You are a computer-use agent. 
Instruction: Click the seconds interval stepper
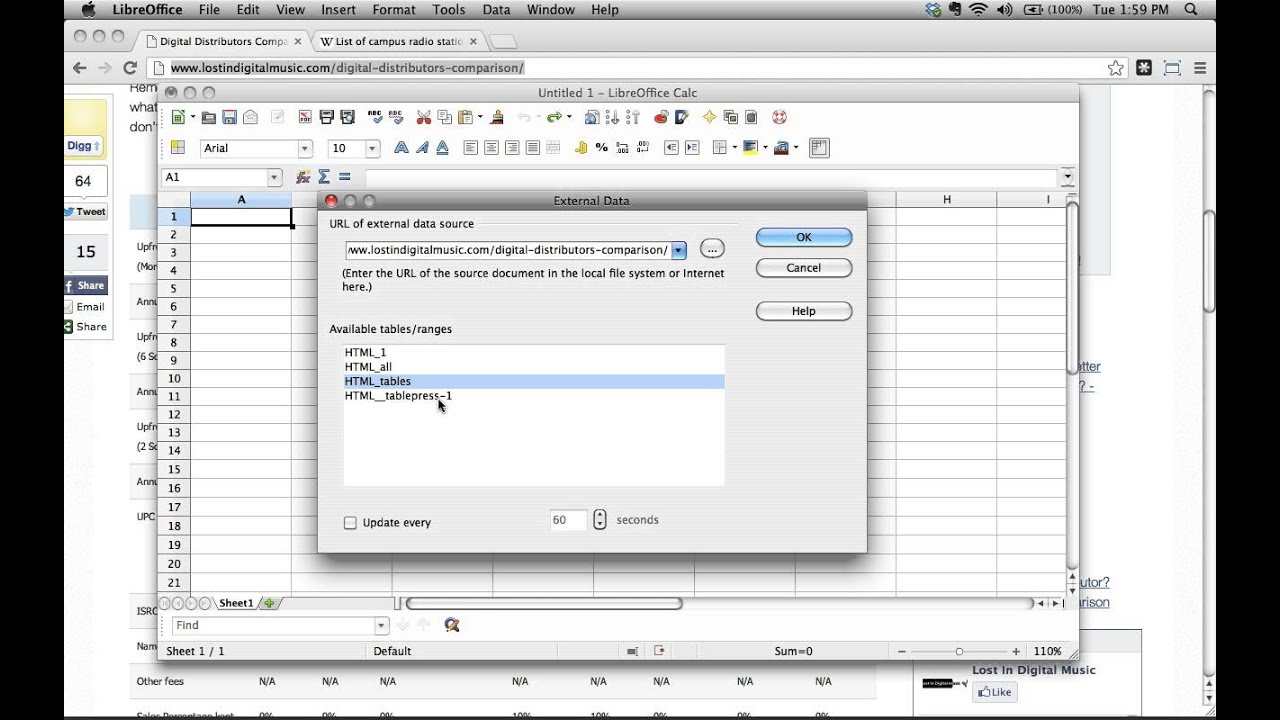tap(600, 520)
